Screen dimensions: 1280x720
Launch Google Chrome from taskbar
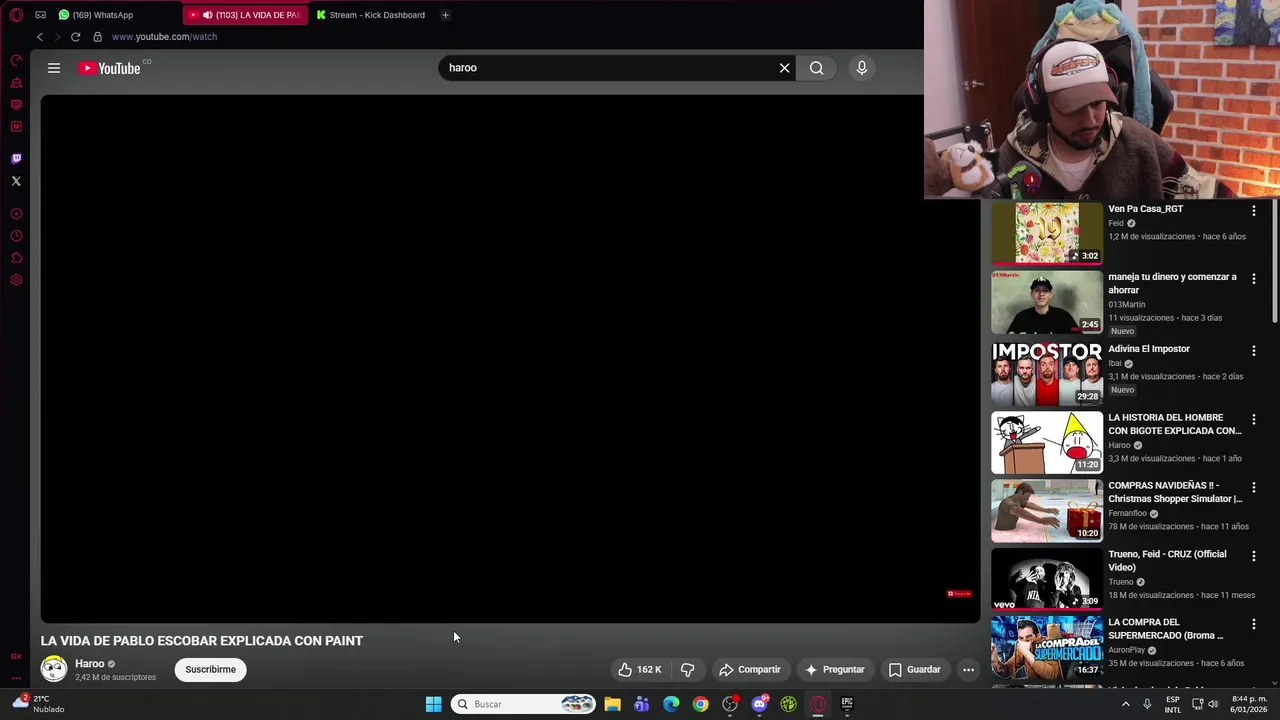coord(700,704)
